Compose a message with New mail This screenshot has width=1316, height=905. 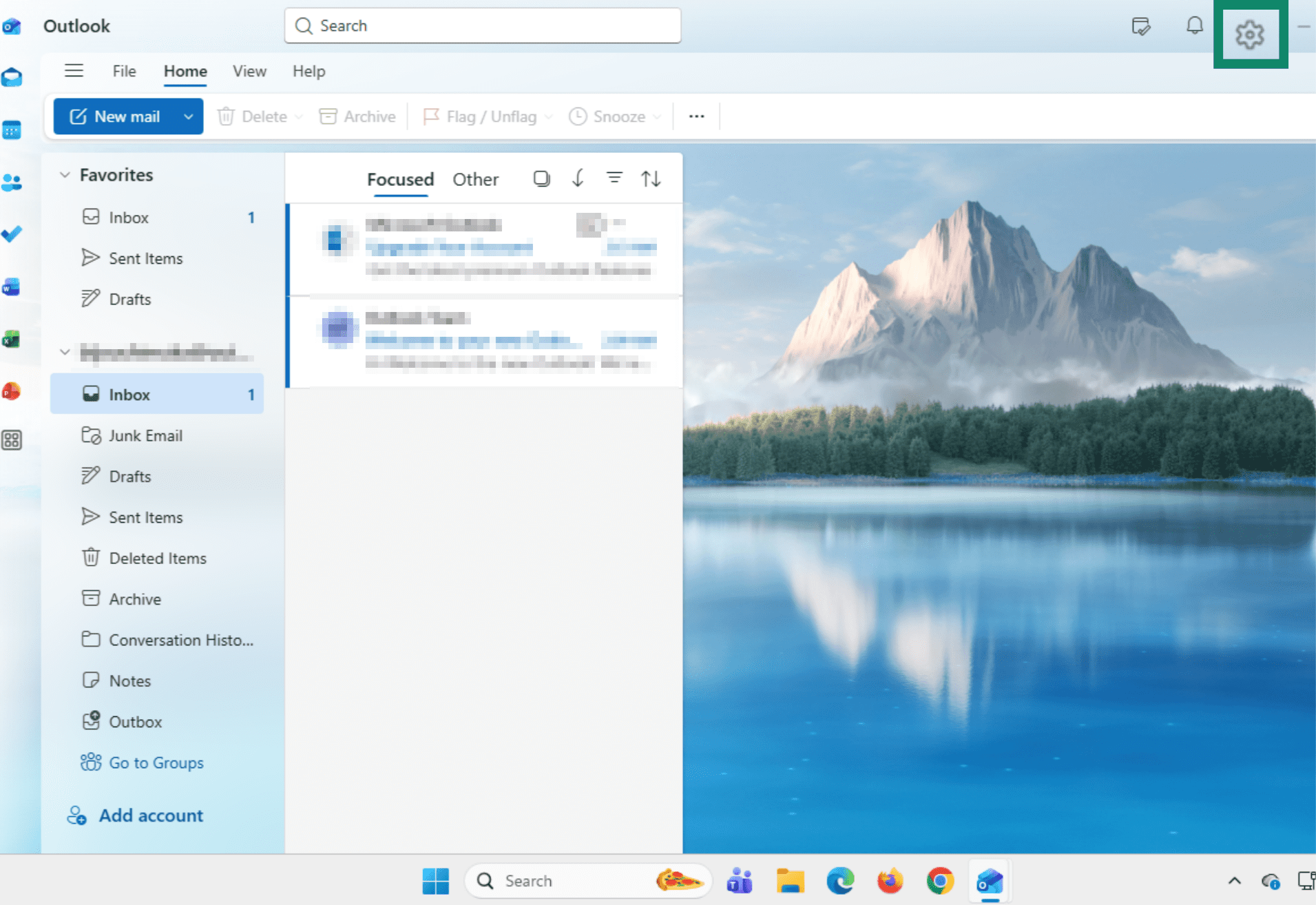tap(115, 116)
